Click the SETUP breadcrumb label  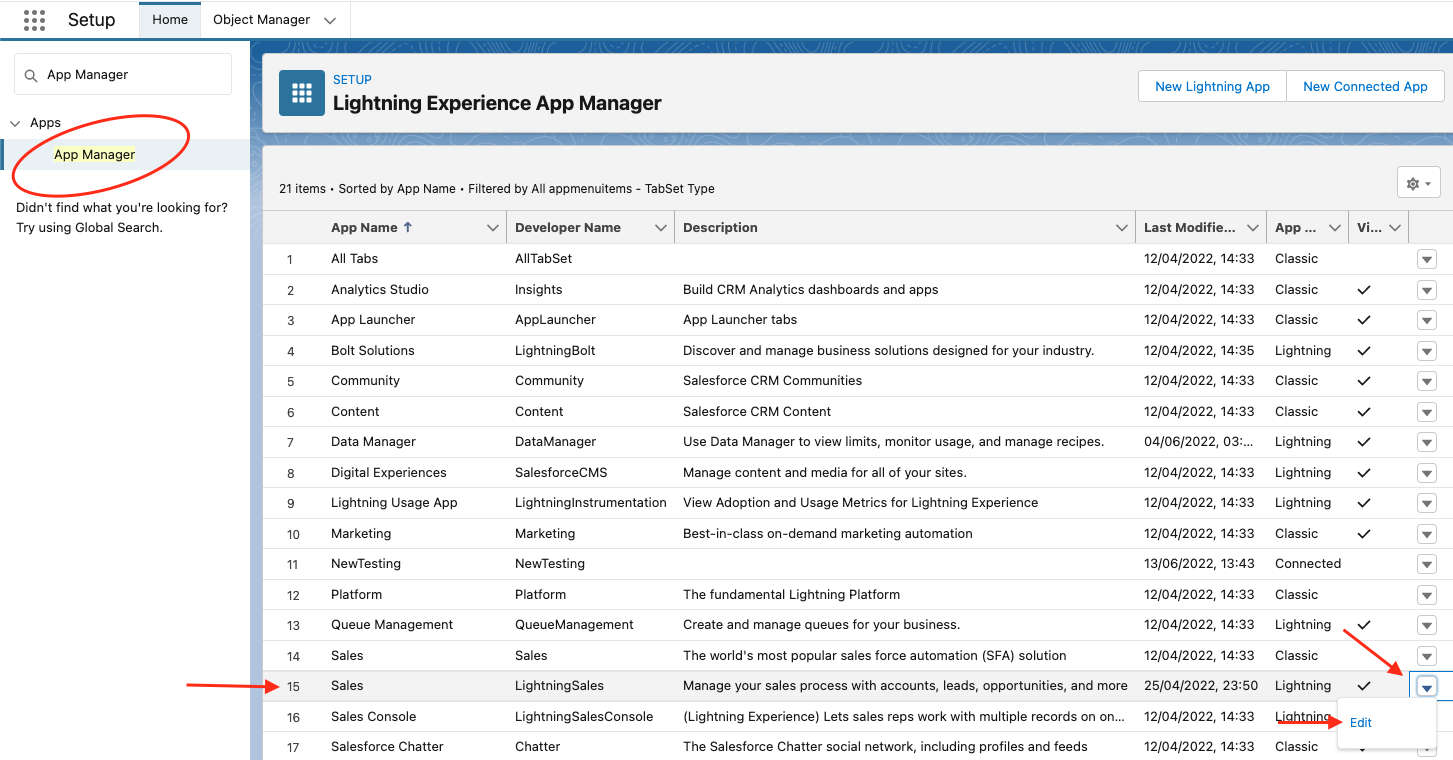pyautogui.click(x=352, y=80)
